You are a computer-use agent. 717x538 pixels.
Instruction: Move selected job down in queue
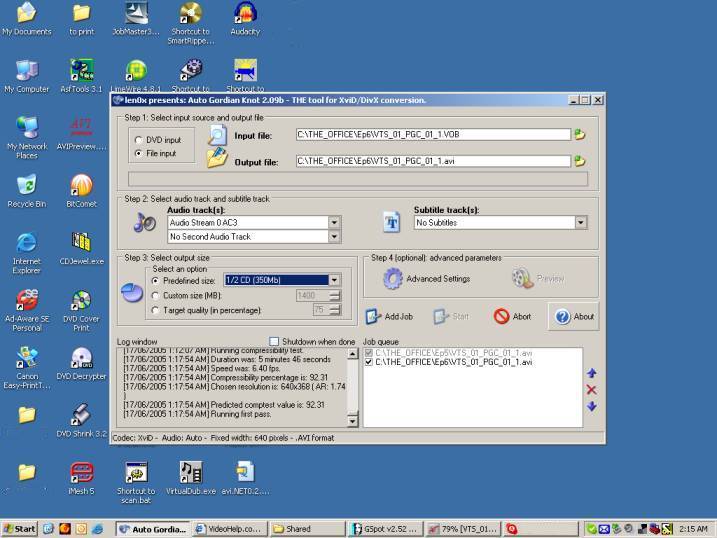[591, 406]
